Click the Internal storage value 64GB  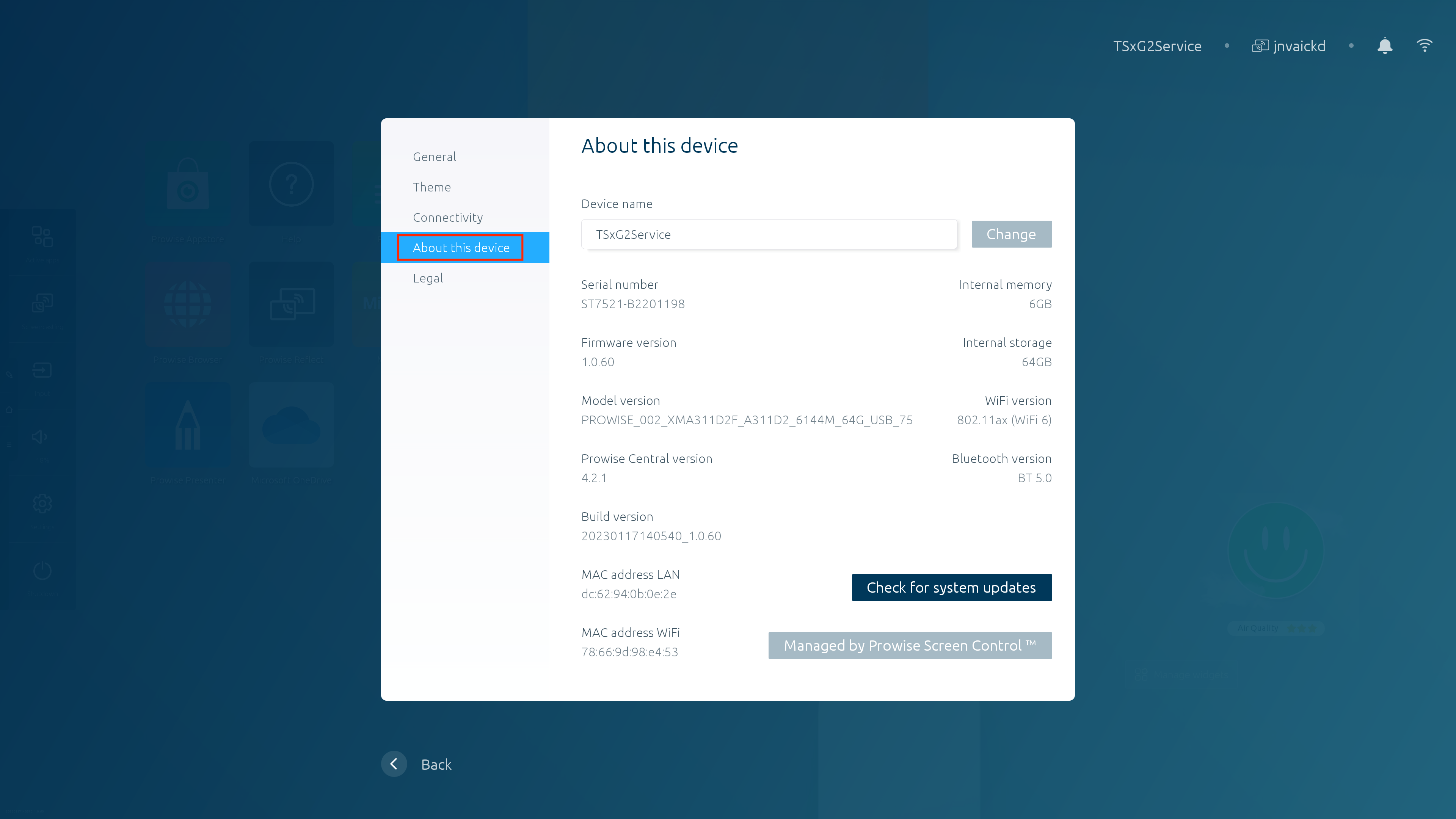(1037, 362)
